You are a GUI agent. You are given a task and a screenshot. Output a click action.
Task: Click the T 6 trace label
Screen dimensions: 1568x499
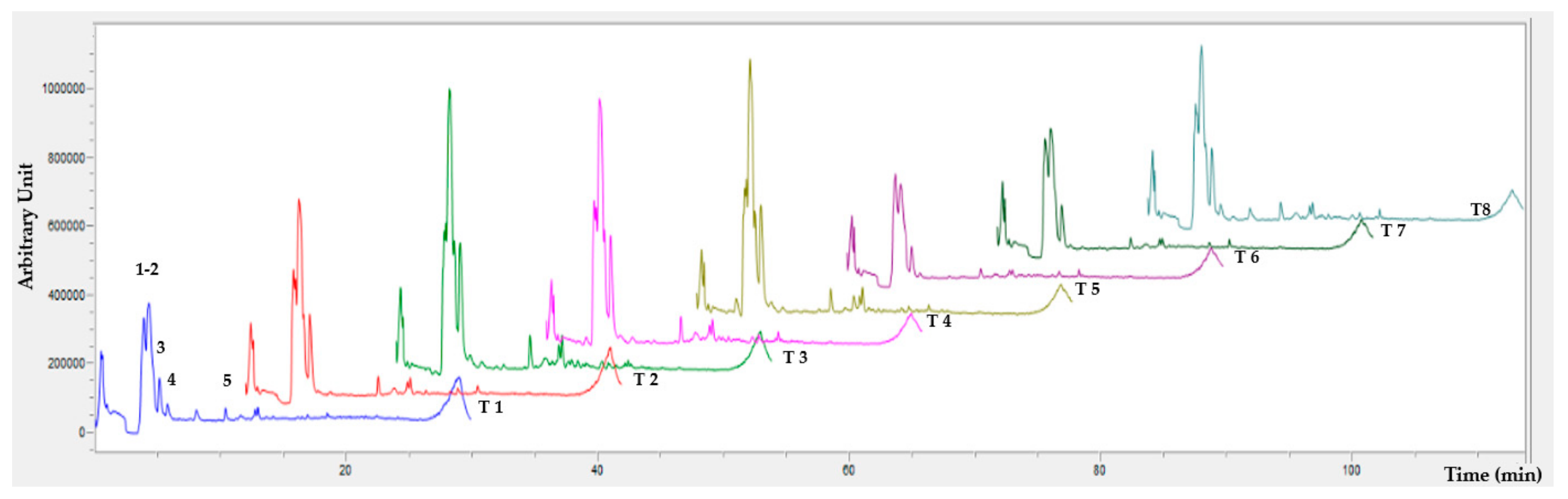[x=1246, y=257]
